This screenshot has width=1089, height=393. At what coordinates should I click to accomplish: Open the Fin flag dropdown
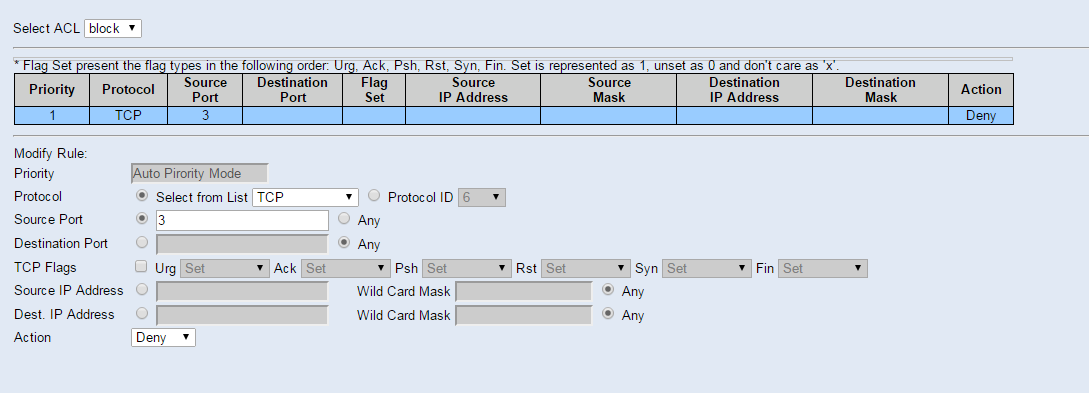coord(823,268)
